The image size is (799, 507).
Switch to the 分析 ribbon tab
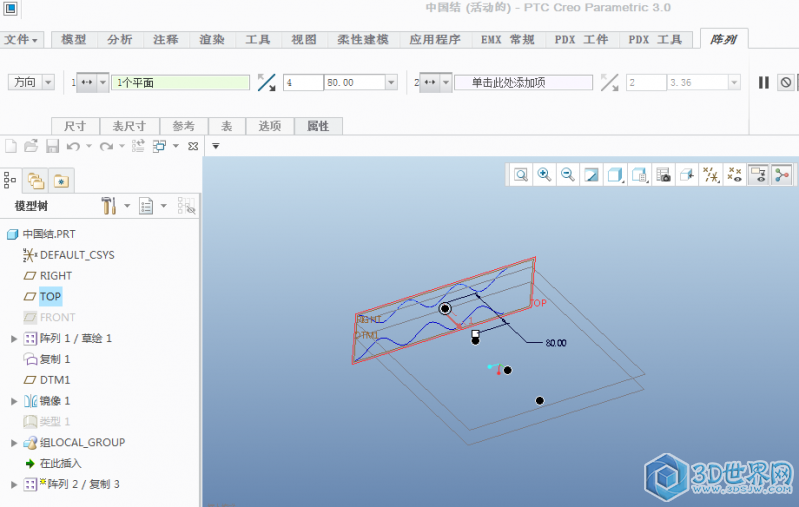point(120,39)
